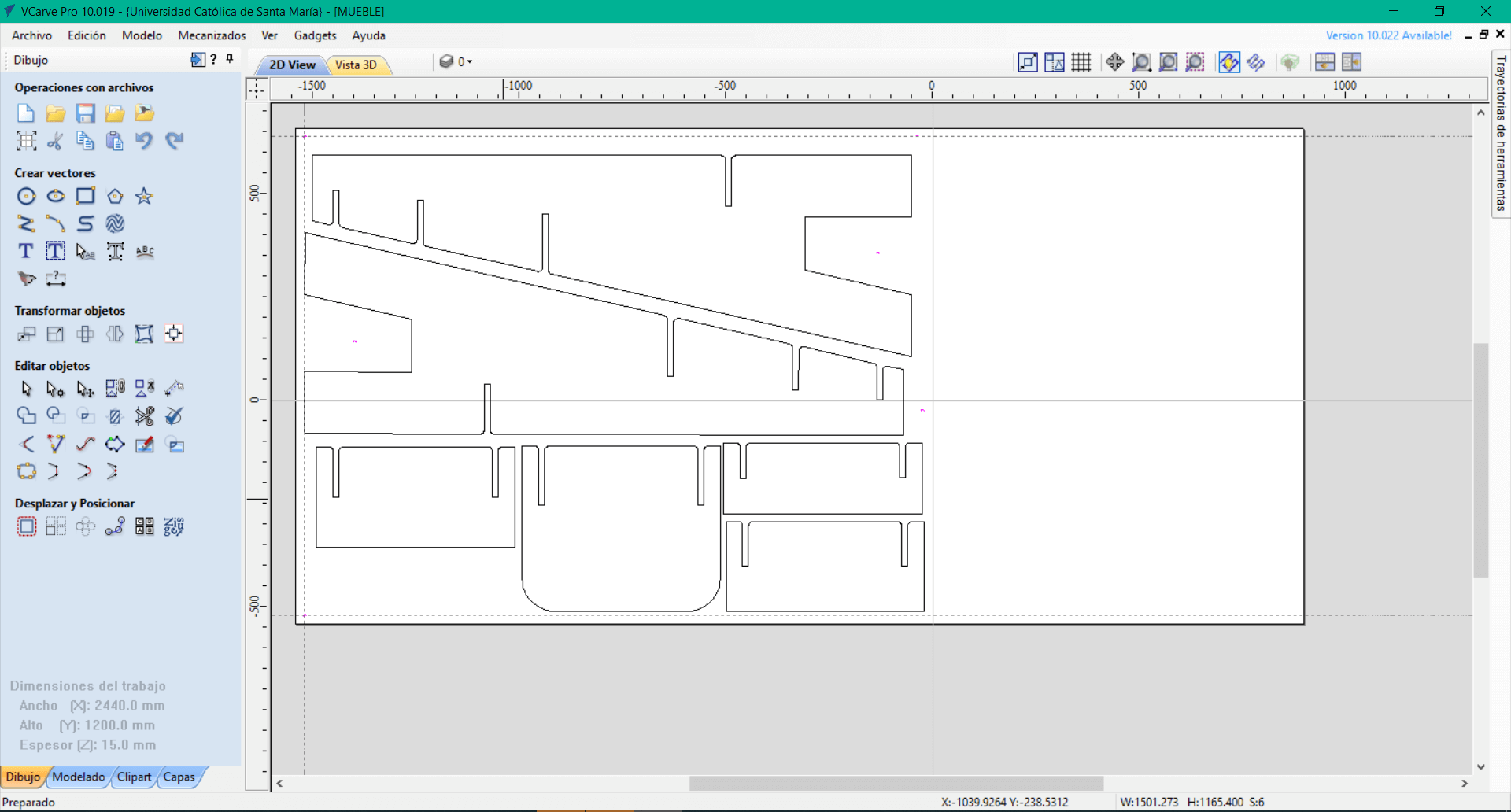This screenshot has height=812, width=1511.
Task: Select the text-in-dashed-box auto layout tool
Action: [55, 251]
